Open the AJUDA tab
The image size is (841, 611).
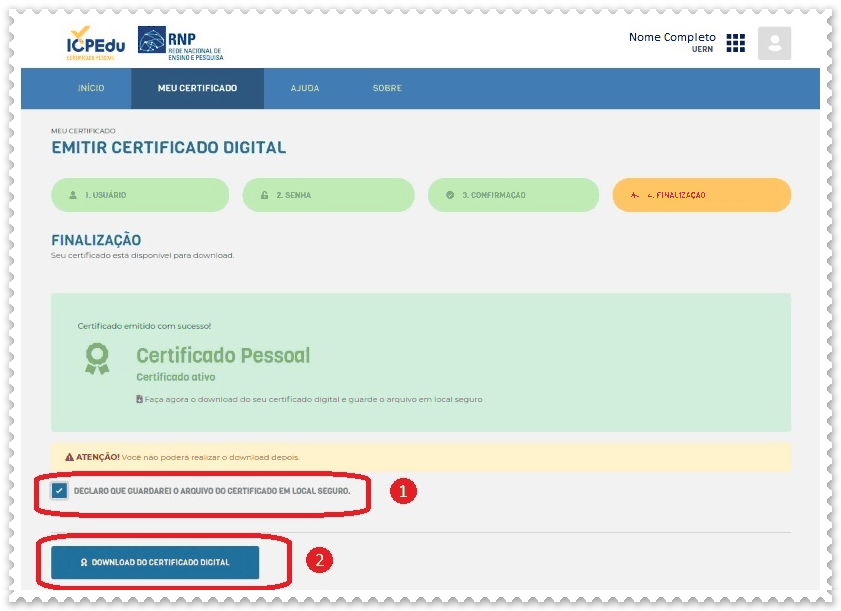click(x=305, y=88)
